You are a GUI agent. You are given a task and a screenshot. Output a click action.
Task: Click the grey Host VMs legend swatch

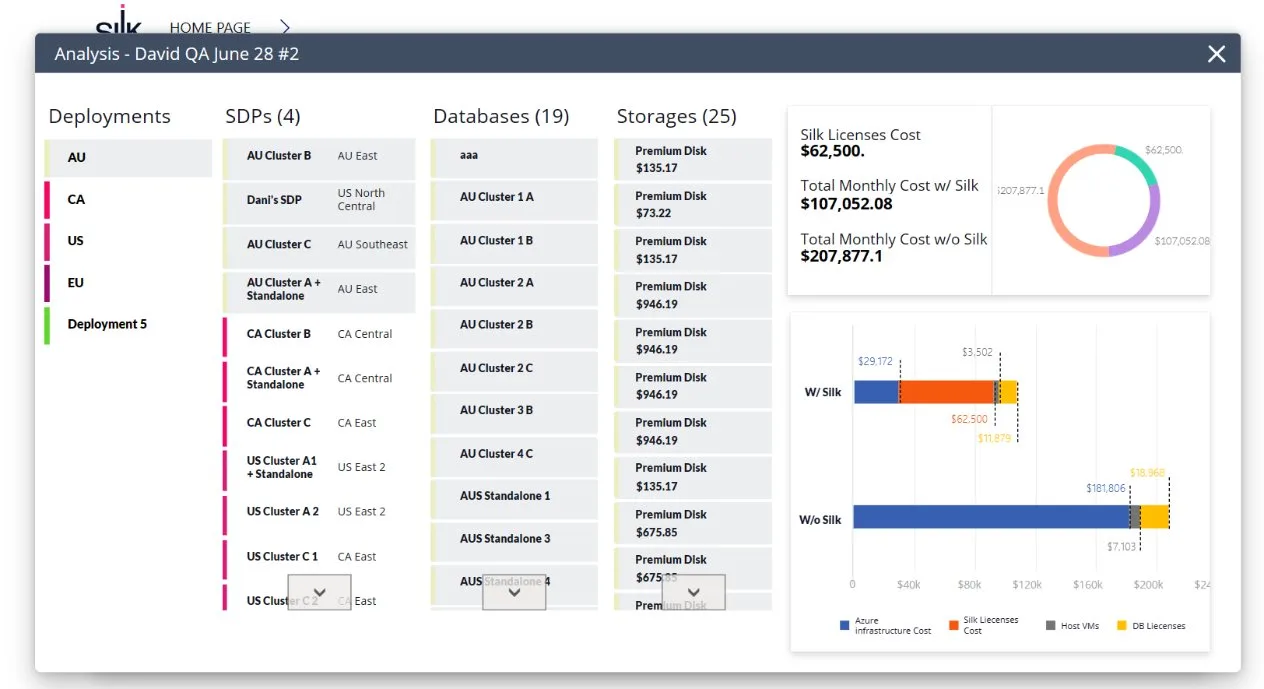point(1051,626)
